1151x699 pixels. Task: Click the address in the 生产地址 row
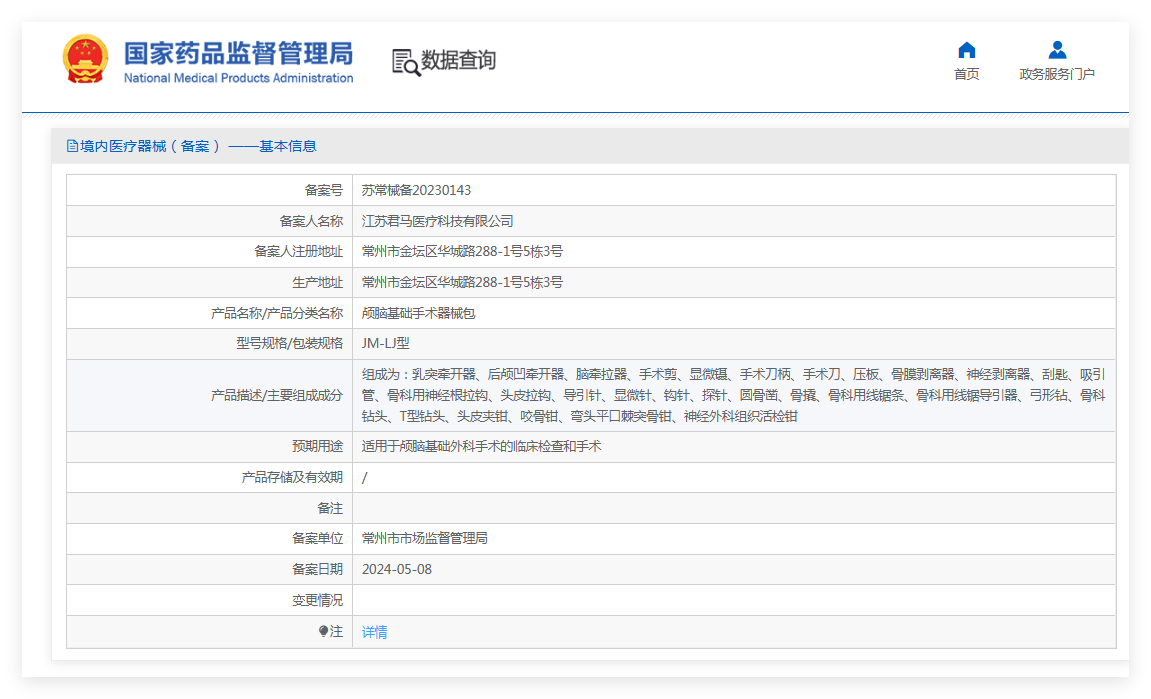click(x=462, y=282)
